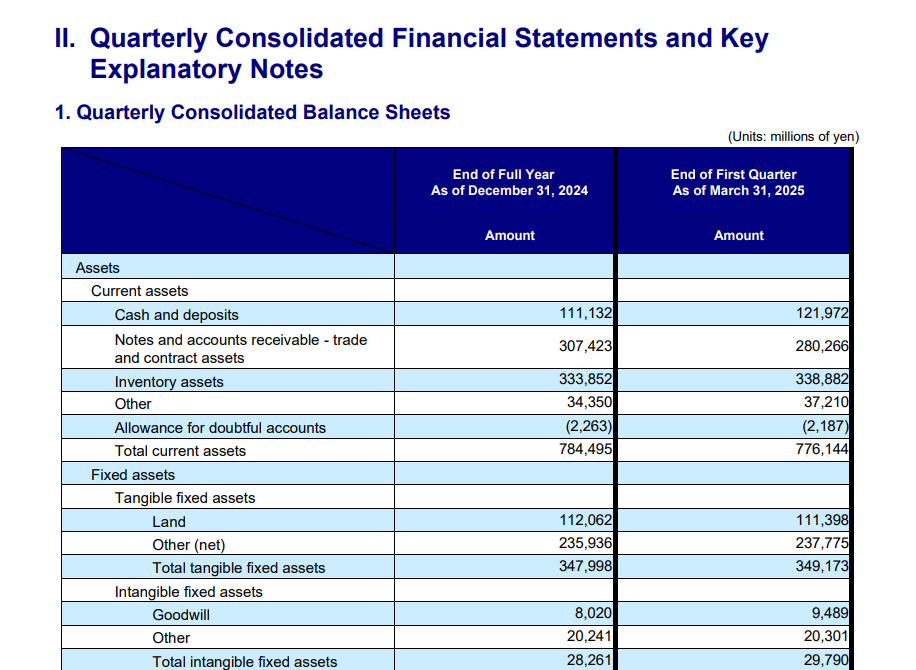This screenshot has height=670, width=916.
Task: Click 'As of March 31, 2025' header text
Action: (x=738, y=190)
